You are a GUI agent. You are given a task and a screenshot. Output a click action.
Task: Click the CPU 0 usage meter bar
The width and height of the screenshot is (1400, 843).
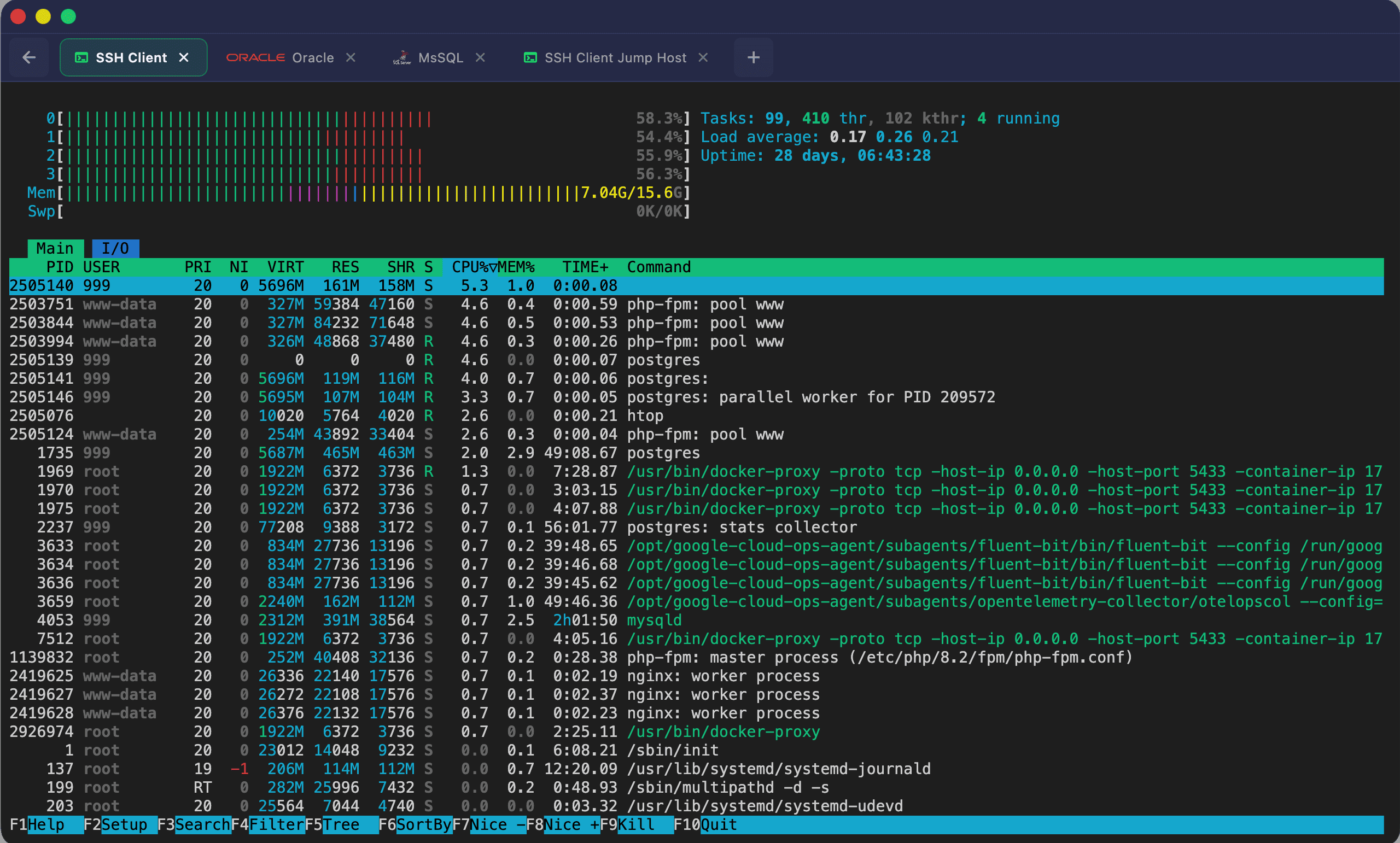click(368, 118)
